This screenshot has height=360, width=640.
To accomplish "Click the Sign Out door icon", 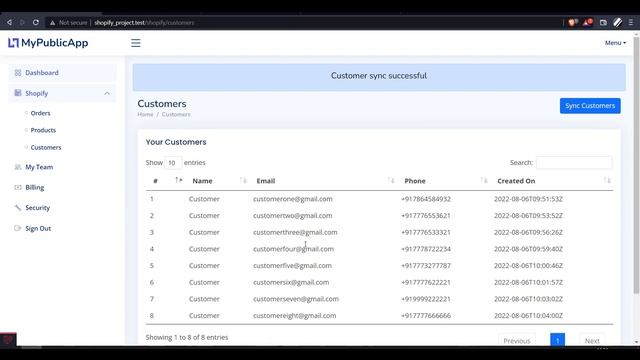I will coord(18,228).
